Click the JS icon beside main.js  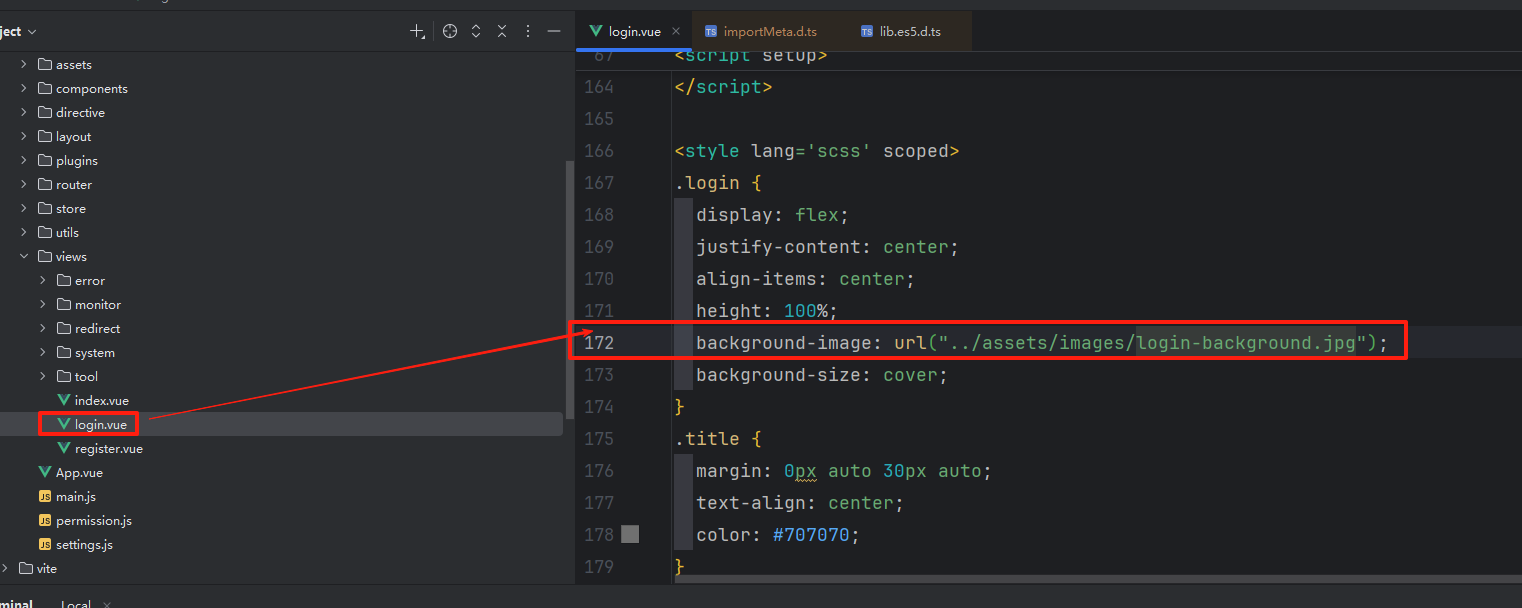pos(45,496)
